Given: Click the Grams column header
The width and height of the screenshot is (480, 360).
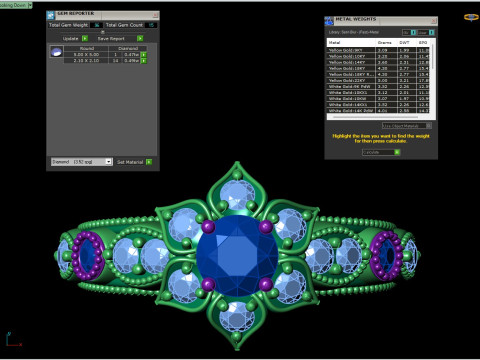Looking at the screenshot, I should 386,43.
